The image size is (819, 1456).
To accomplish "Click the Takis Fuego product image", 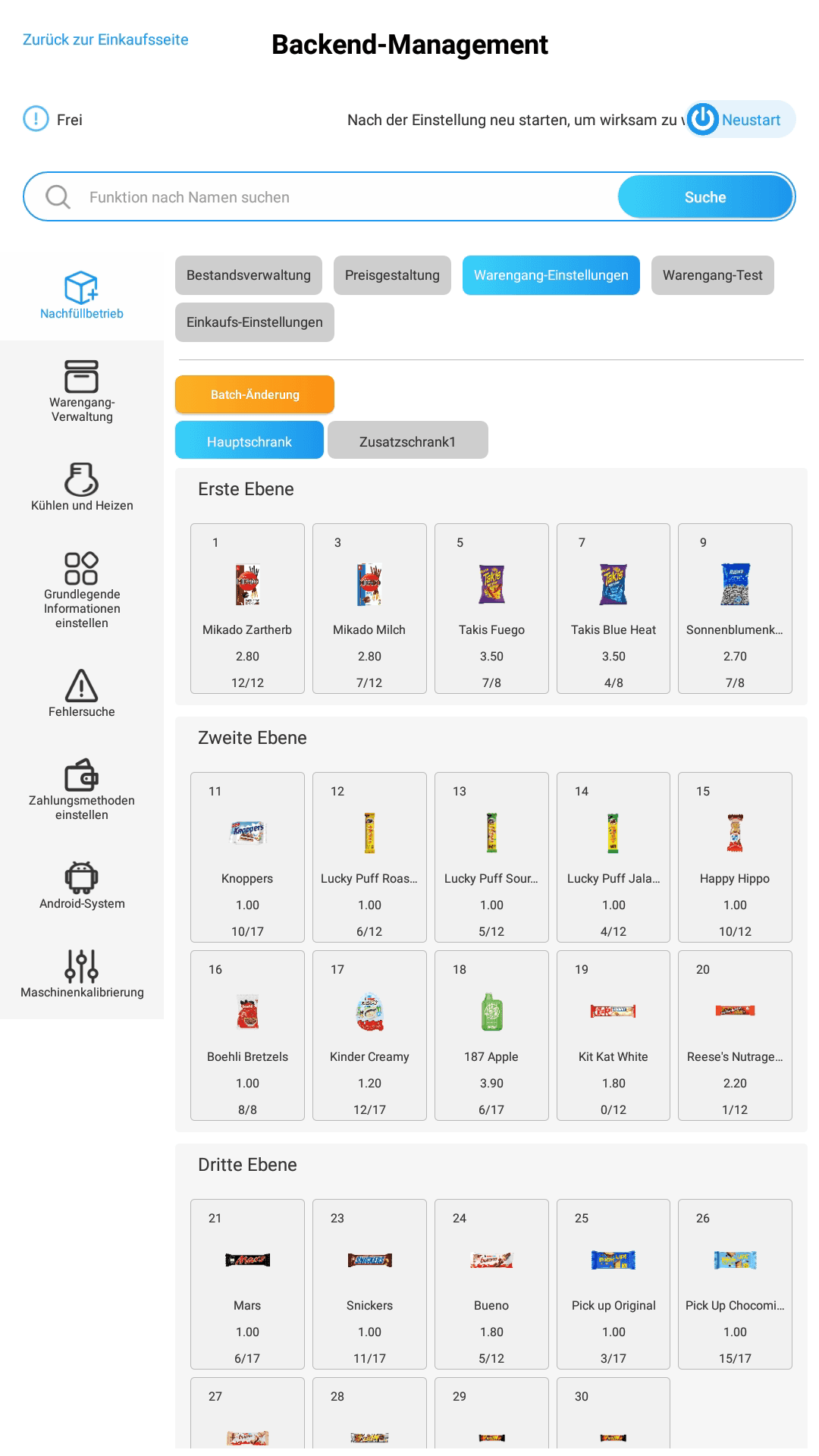I will pos(491,584).
